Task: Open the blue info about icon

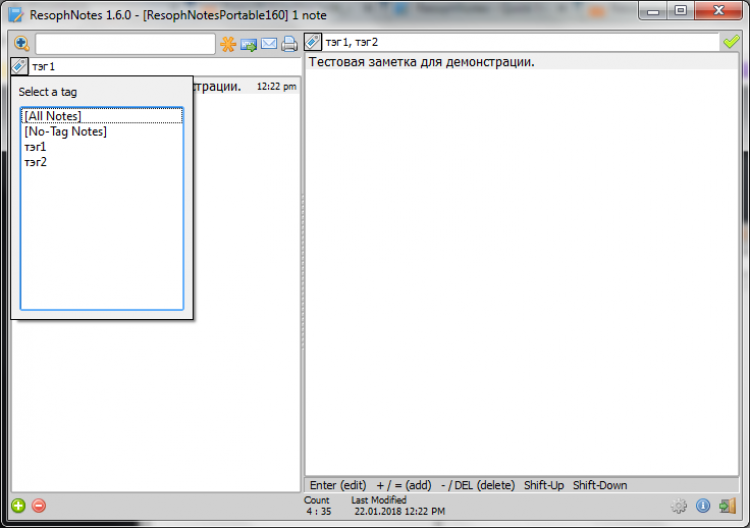Action: tap(703, 506)
